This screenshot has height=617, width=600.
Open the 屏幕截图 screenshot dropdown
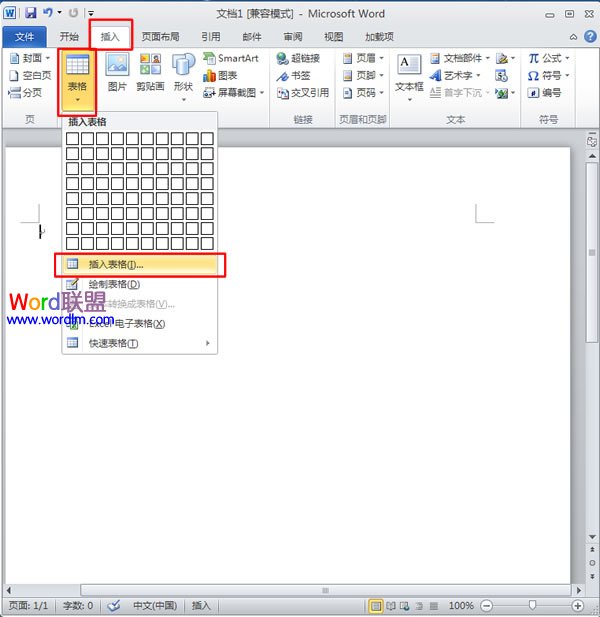click(x=234, y=93)
